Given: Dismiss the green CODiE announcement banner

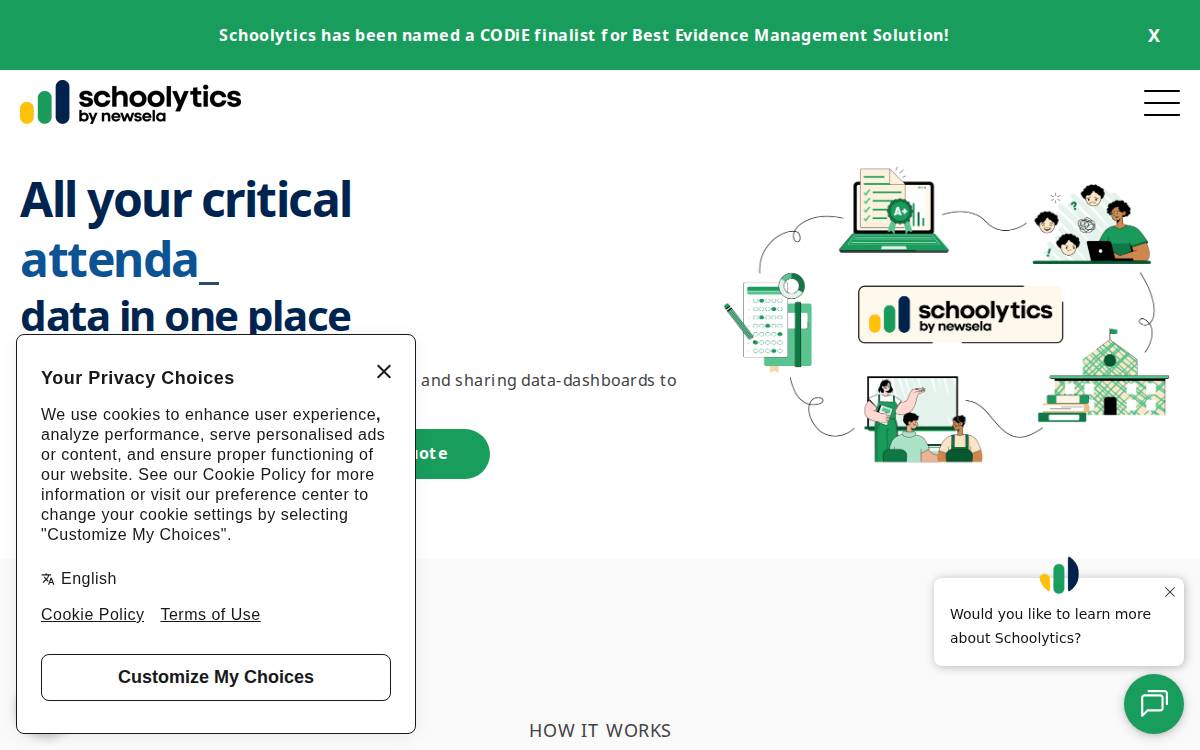Looking at the screenshot, I should [x=1153, y=35].
